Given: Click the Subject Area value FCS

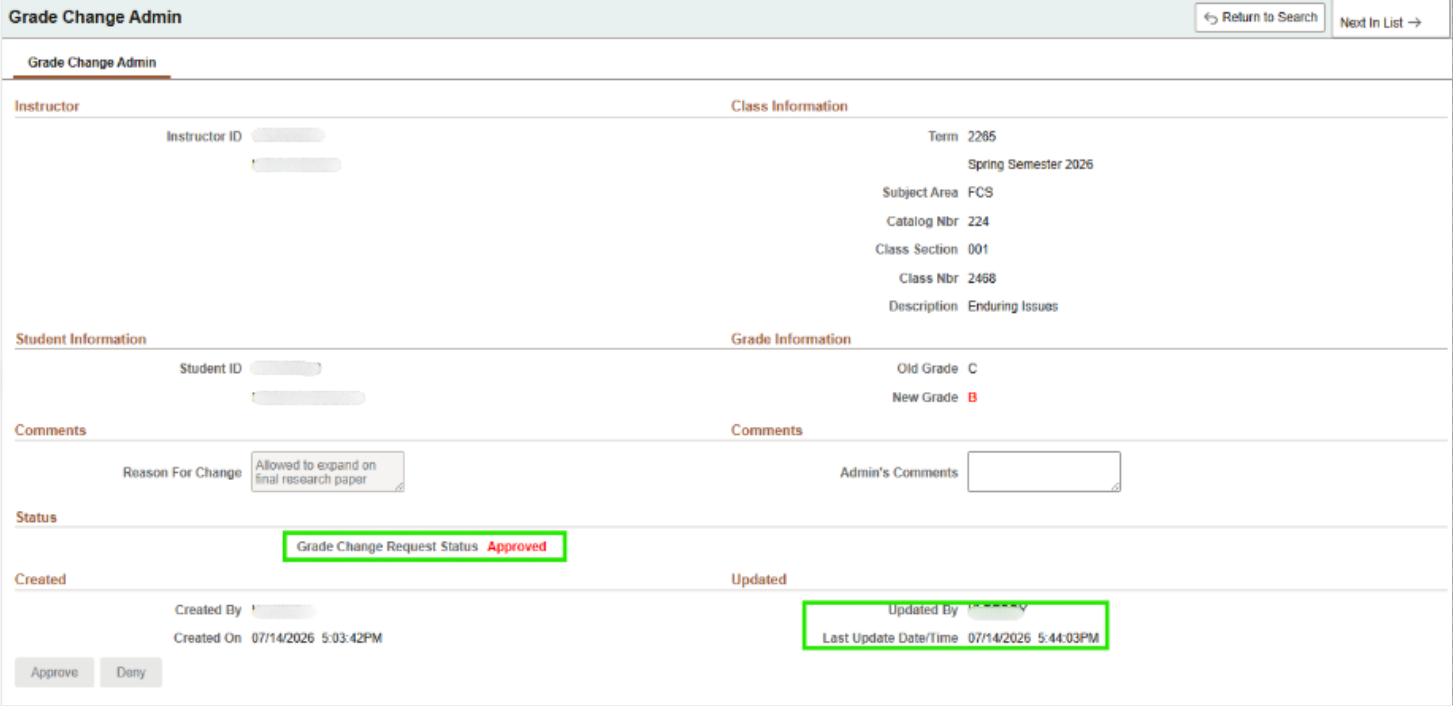Looking at the screenshot, I should coord(981,193).
